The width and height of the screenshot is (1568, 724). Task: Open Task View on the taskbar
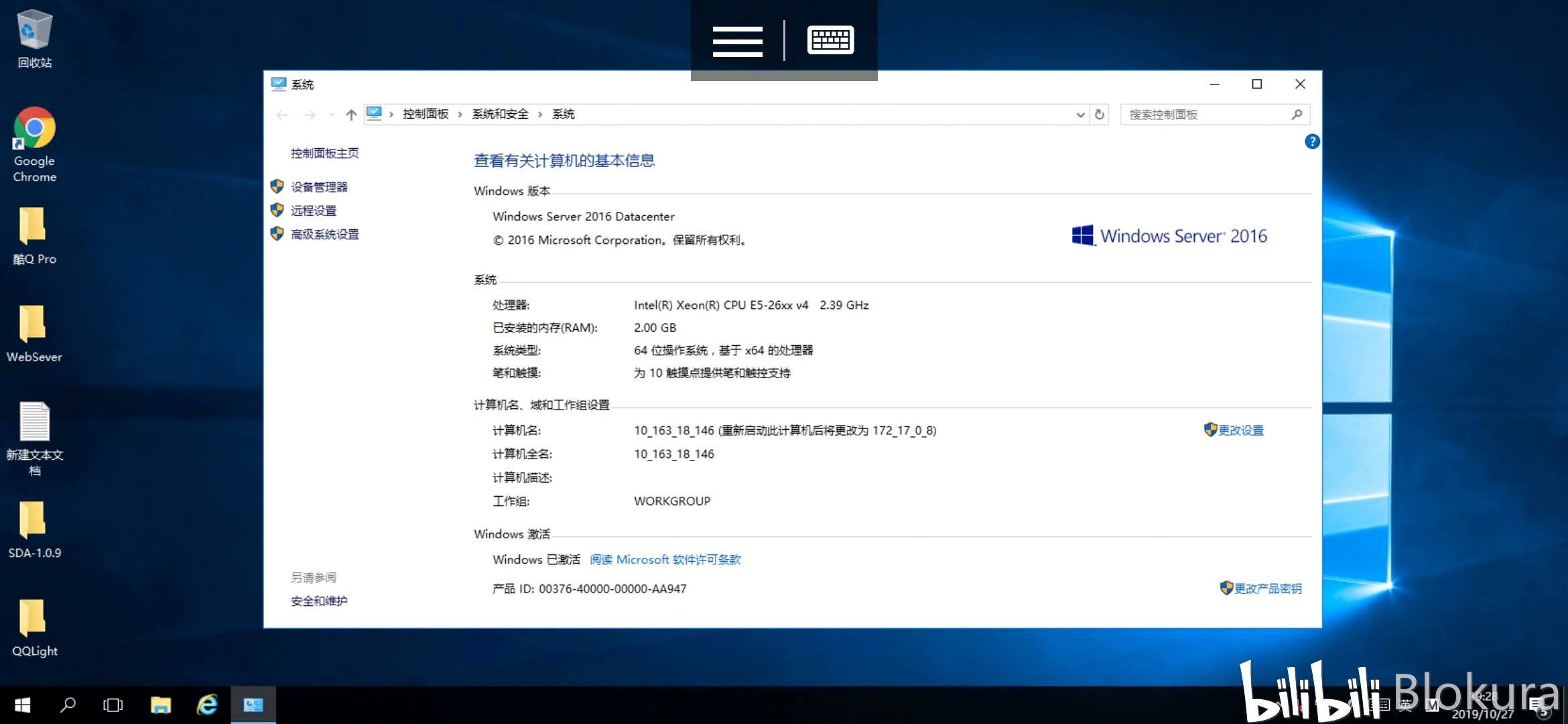coord(113,705)
